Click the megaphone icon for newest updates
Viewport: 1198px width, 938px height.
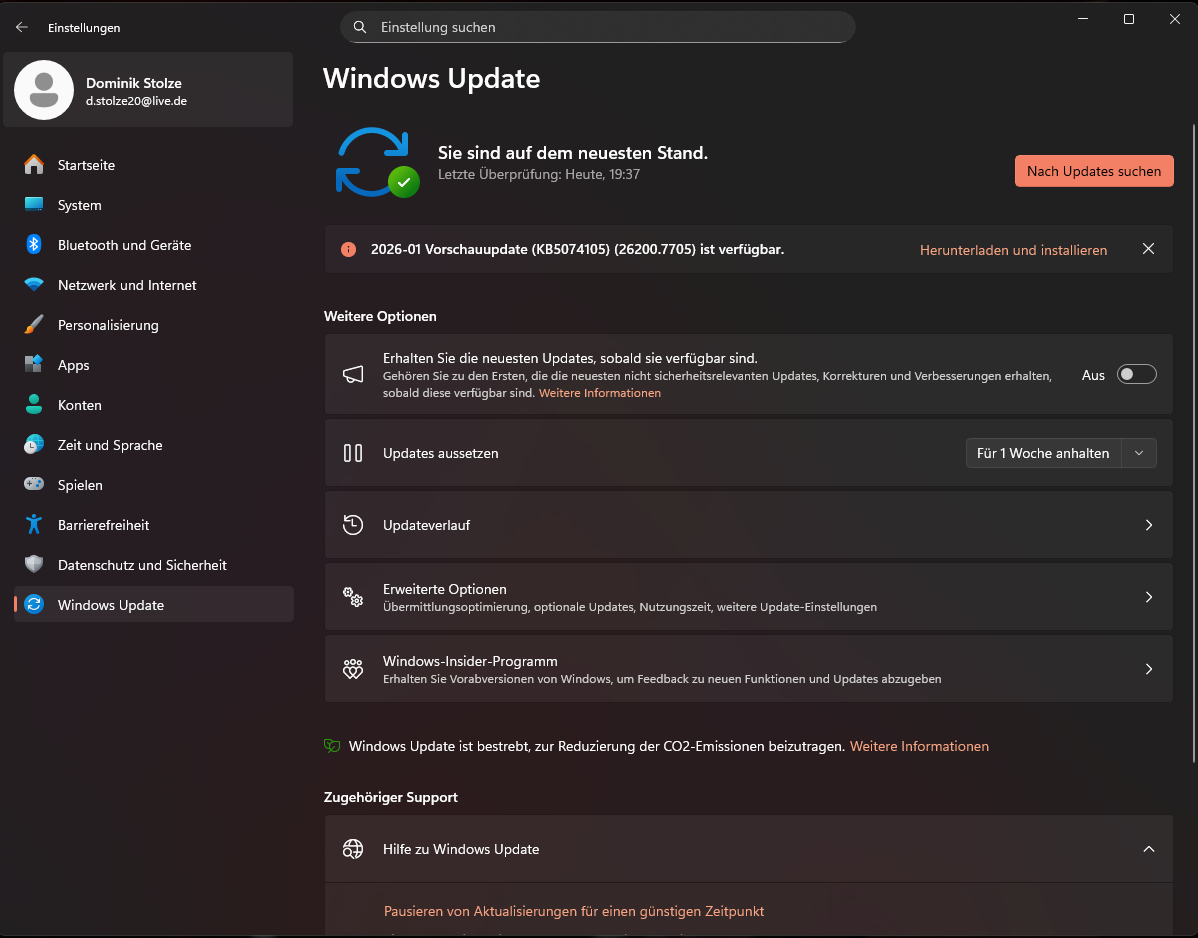pyautogui.click(x=353, y=374)
